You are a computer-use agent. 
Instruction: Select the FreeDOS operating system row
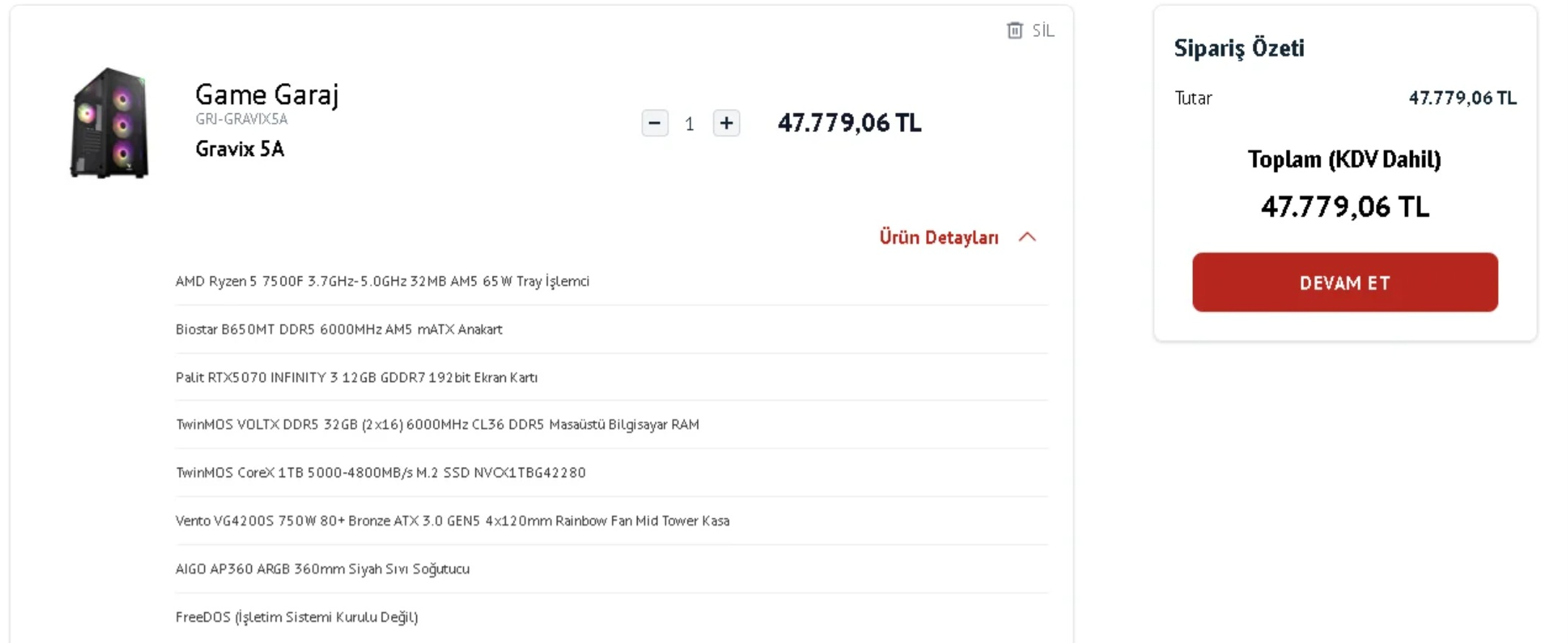tap(612, 617)
